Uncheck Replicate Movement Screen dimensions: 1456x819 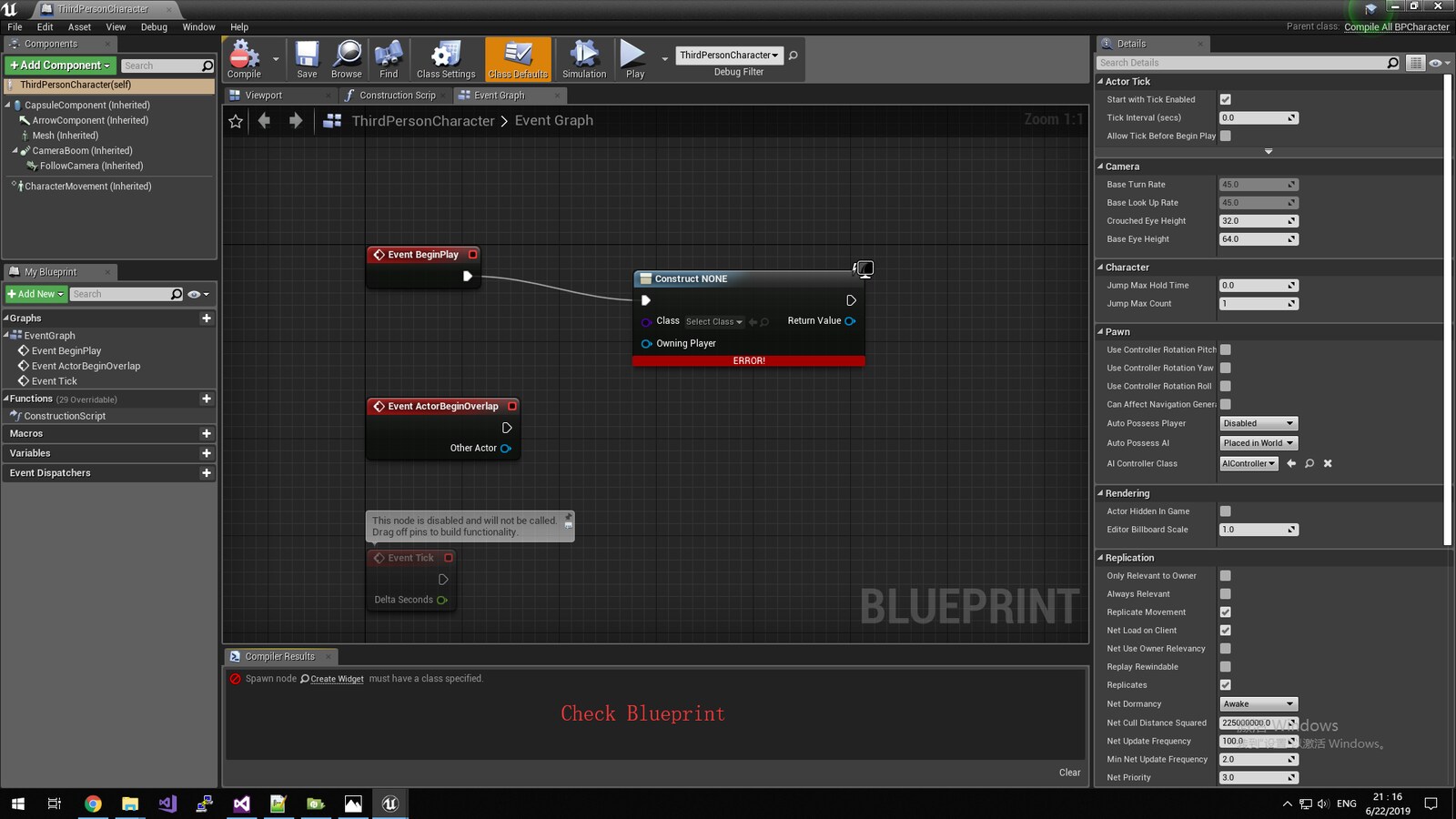pos(1226,612)
